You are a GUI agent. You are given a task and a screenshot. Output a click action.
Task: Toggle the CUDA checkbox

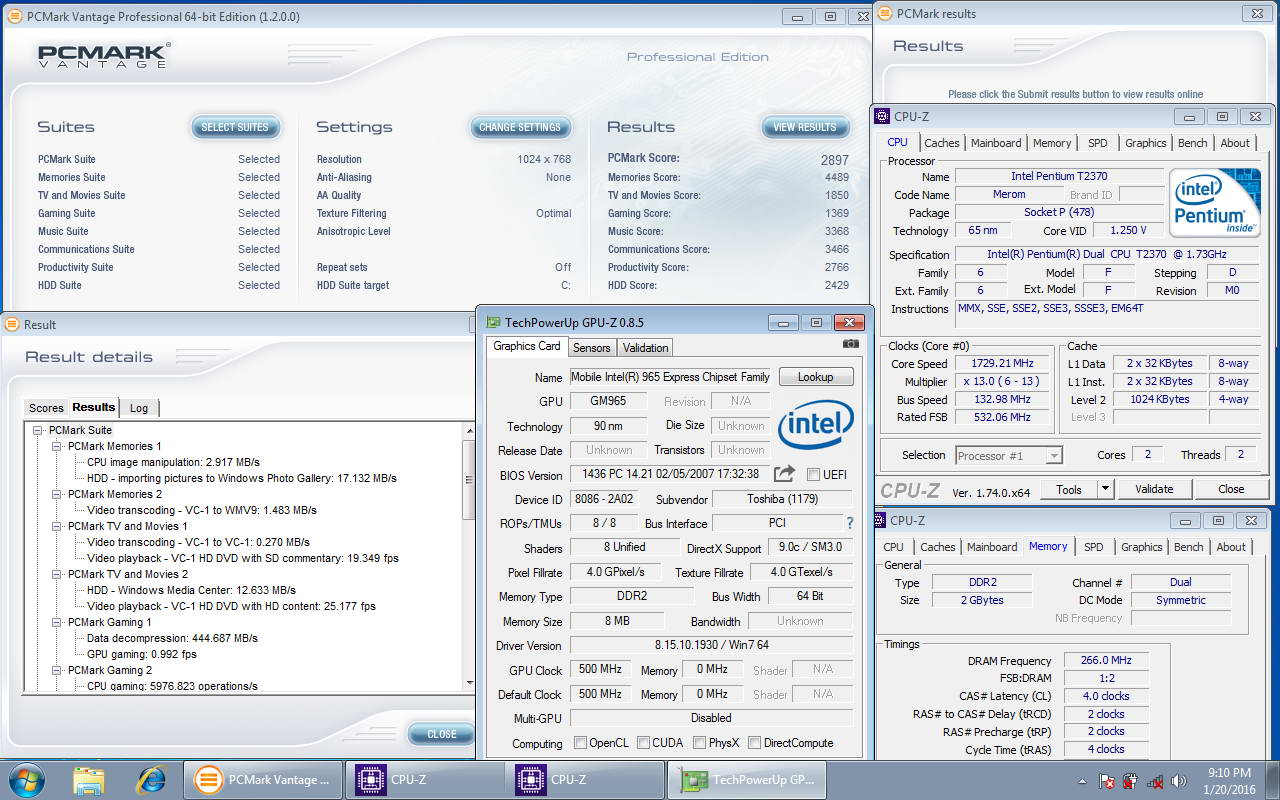(642, 743)
